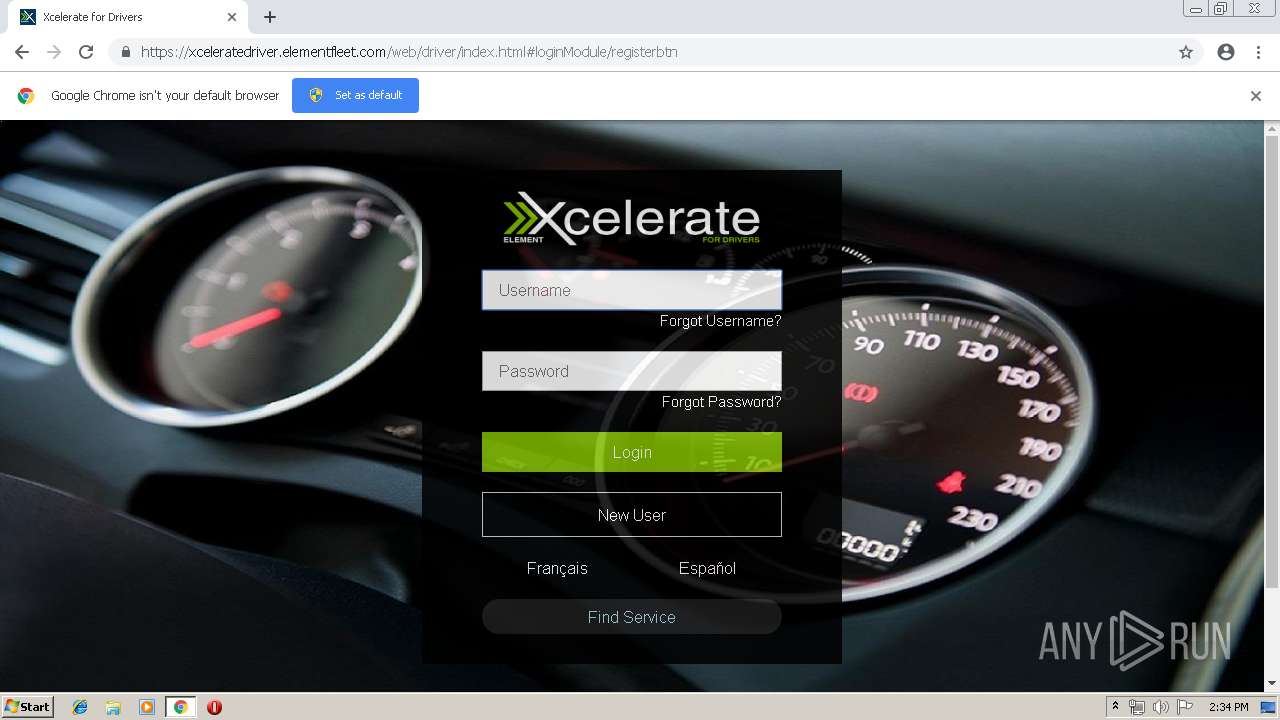Open the Action Center flag icon
The image size is (1280, 720).
coord(1185,707)
